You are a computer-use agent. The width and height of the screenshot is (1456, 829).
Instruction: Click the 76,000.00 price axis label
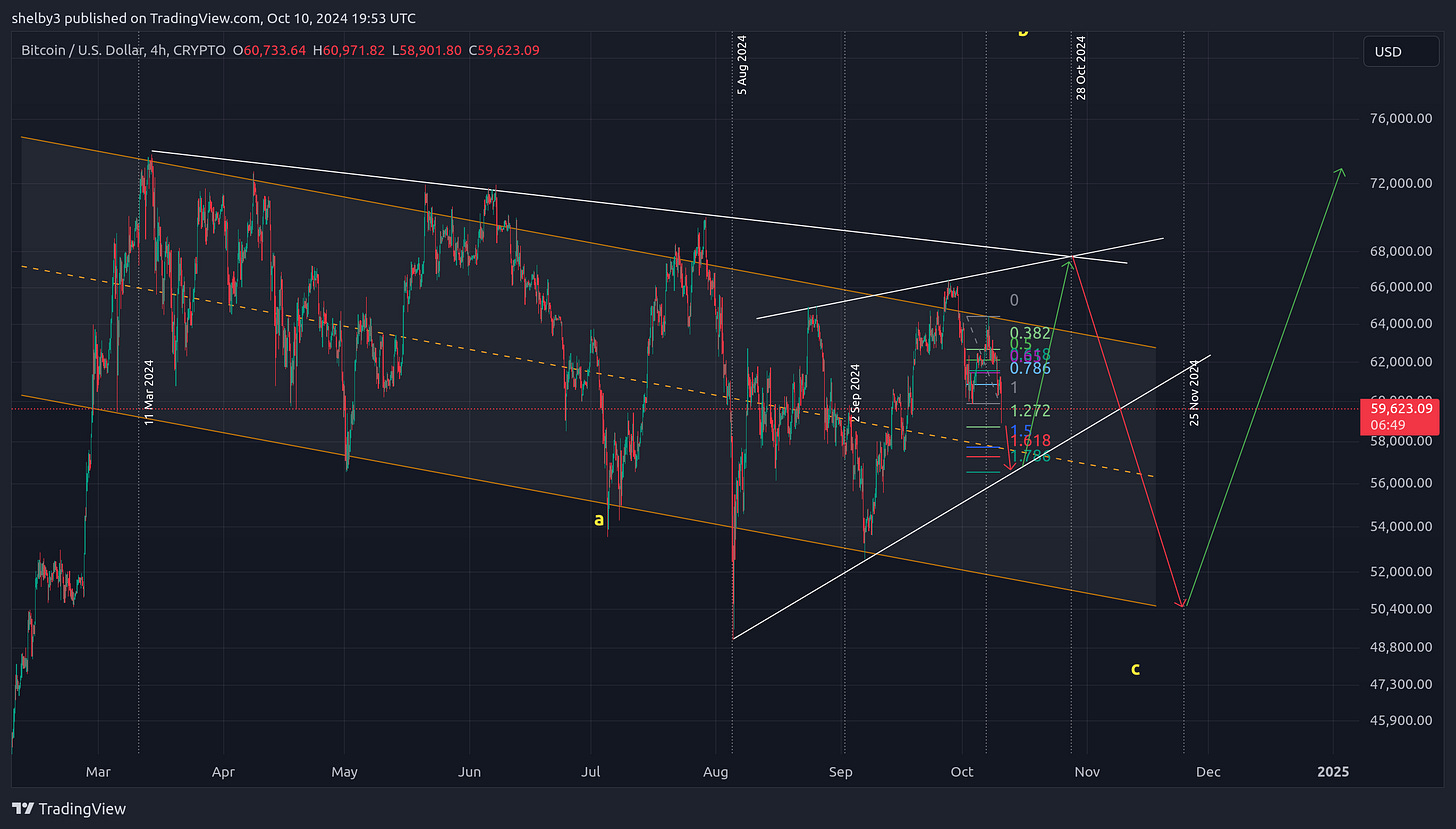click(x=1400, y=119)
